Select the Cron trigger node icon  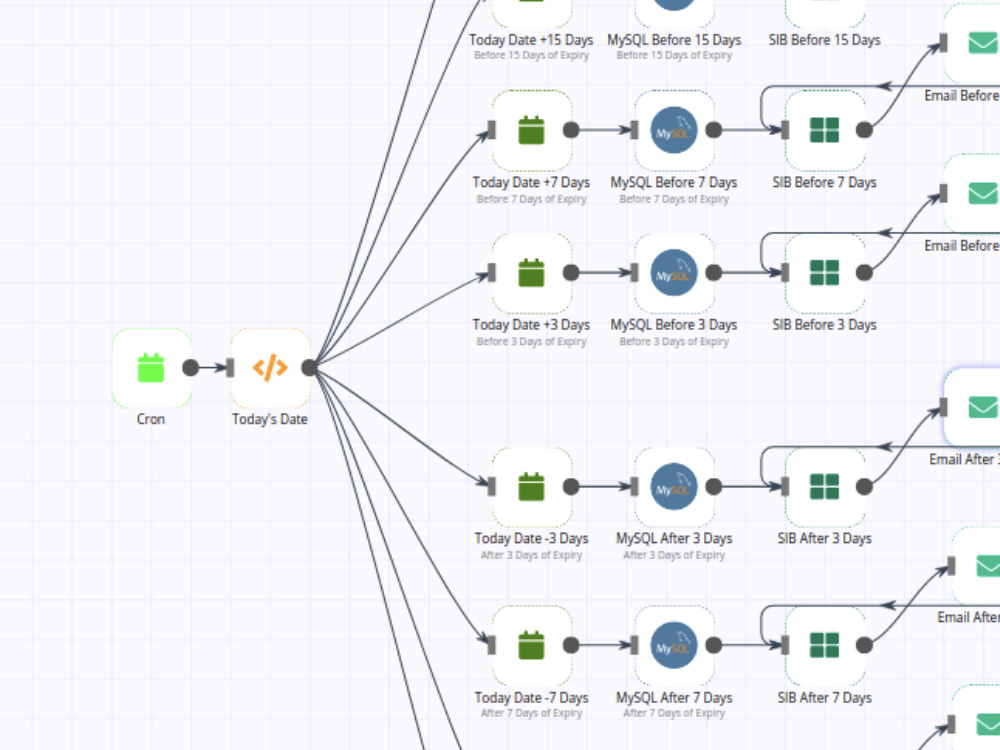click(151, 368)
